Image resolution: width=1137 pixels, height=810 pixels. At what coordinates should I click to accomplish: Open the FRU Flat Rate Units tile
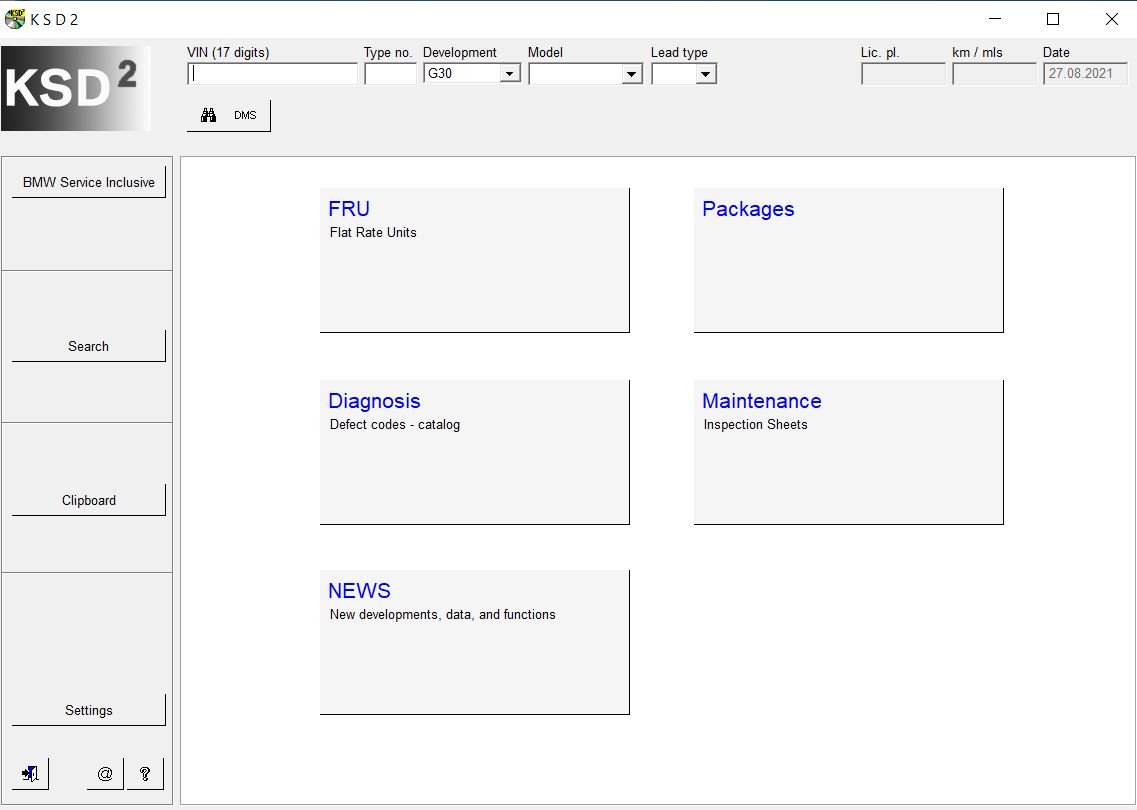tap(475, 260)
